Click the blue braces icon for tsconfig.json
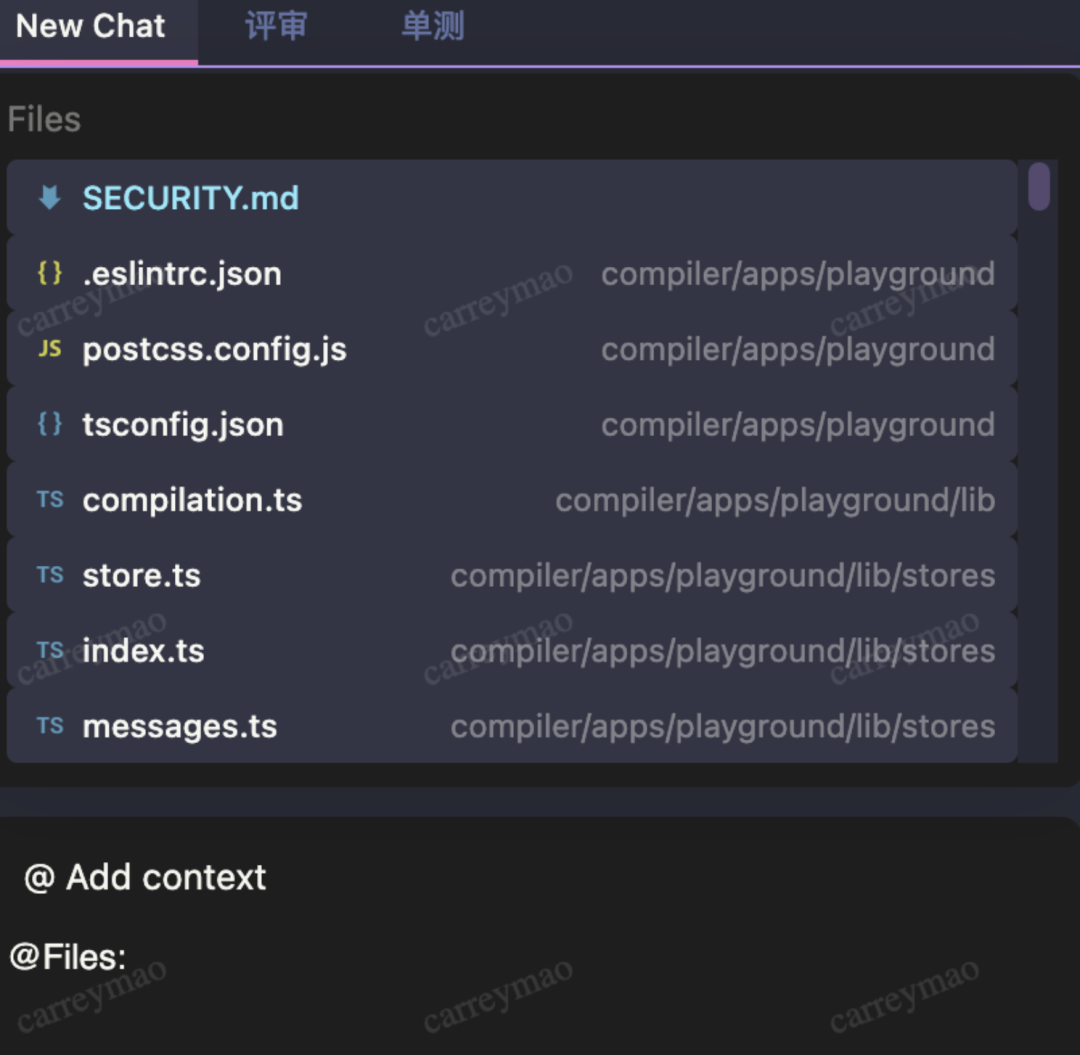The image size is (1080, 1055). click(50, 424)
